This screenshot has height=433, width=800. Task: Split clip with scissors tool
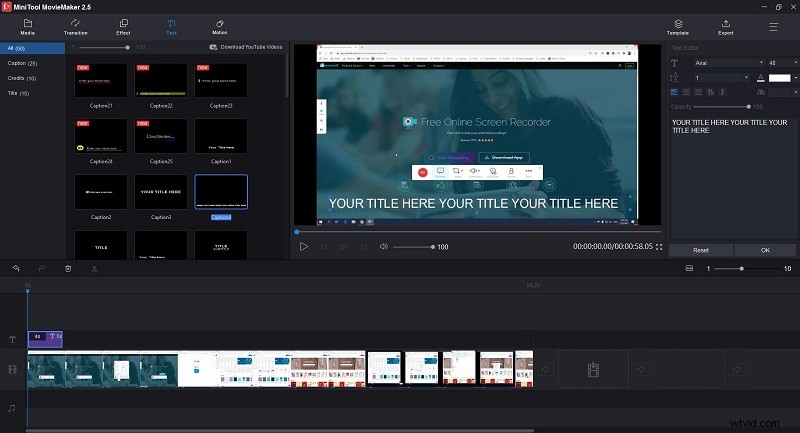coord(94,268)
